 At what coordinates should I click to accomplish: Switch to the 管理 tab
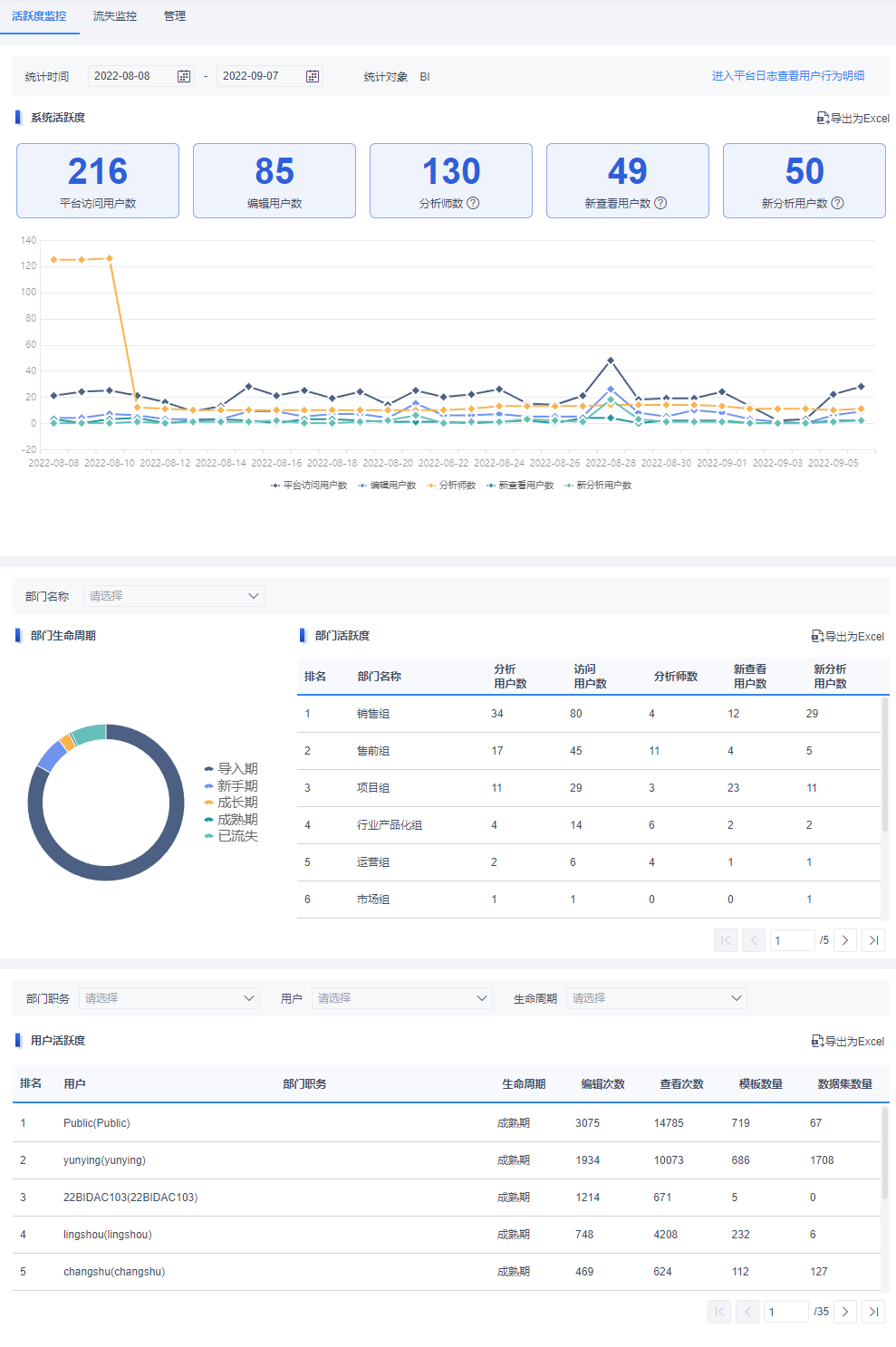click(175, 16)
